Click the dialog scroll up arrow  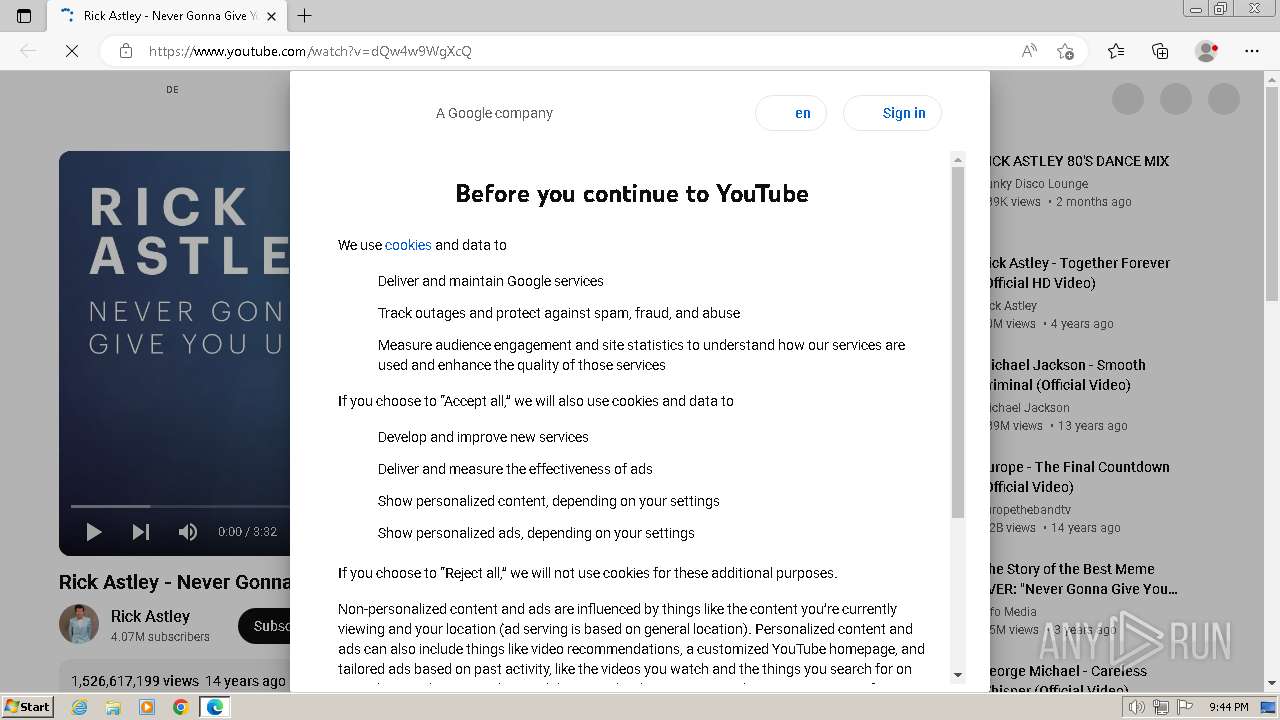pos(958,159)
